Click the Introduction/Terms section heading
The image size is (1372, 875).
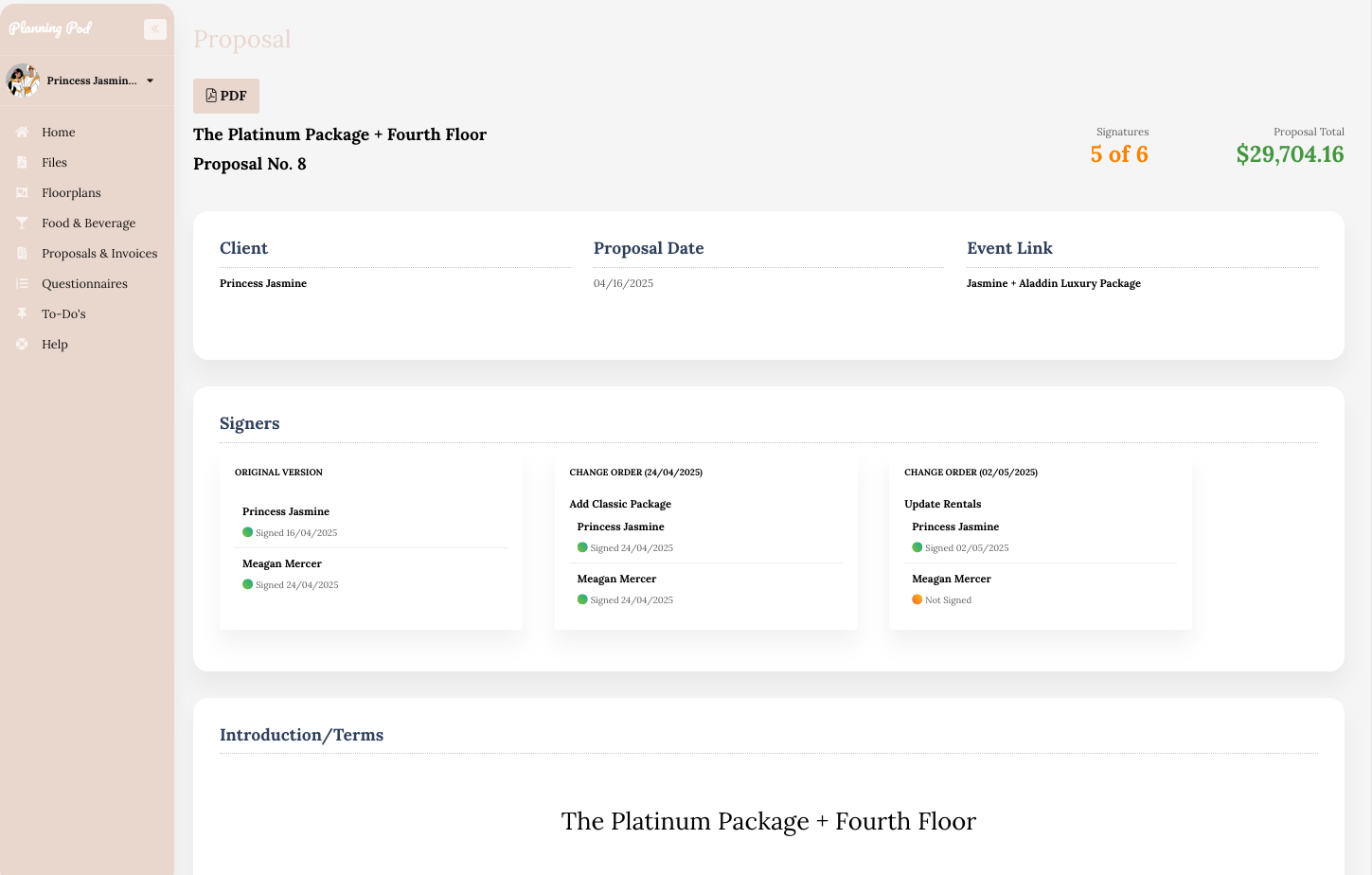(x=301, y=735)
